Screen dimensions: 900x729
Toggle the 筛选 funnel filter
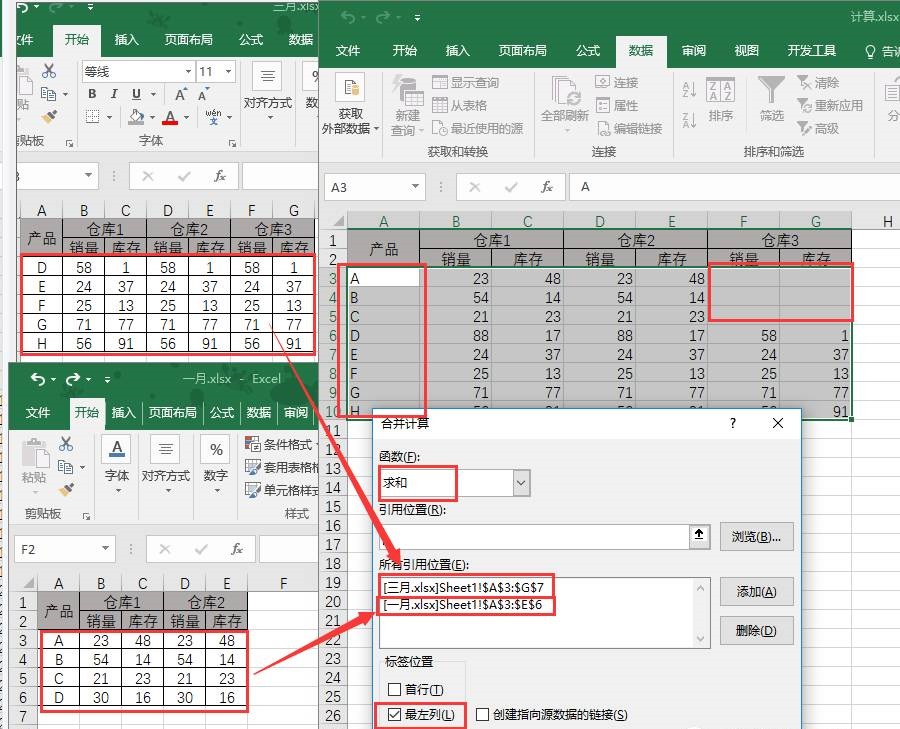click(x=771, y=100)
